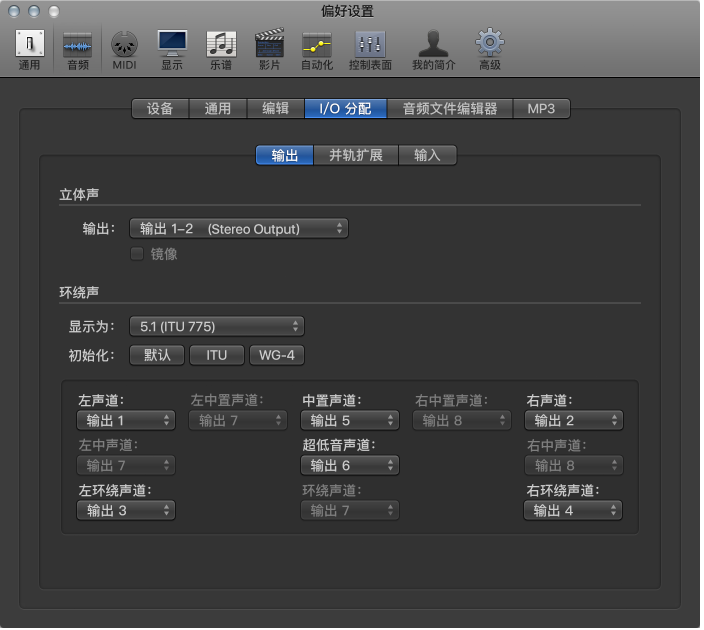
Task: Open the MIDI preferences icon
Action: tap(124, 49)
